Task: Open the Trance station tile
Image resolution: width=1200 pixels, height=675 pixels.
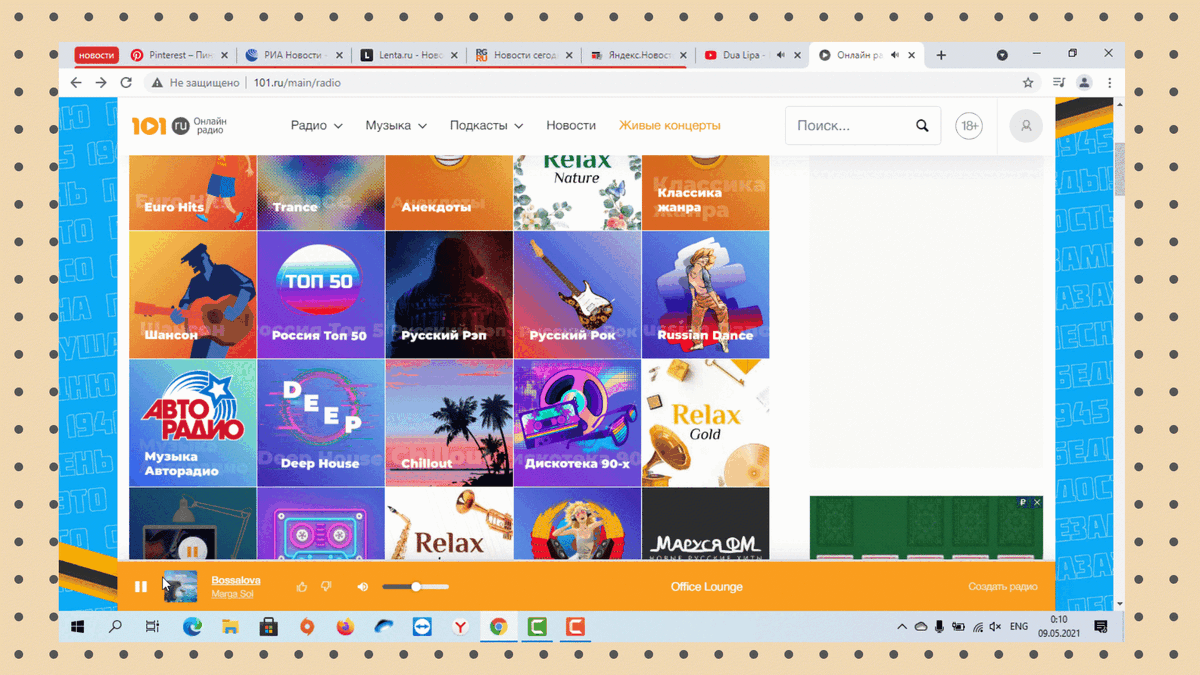Action: point(321,193)
